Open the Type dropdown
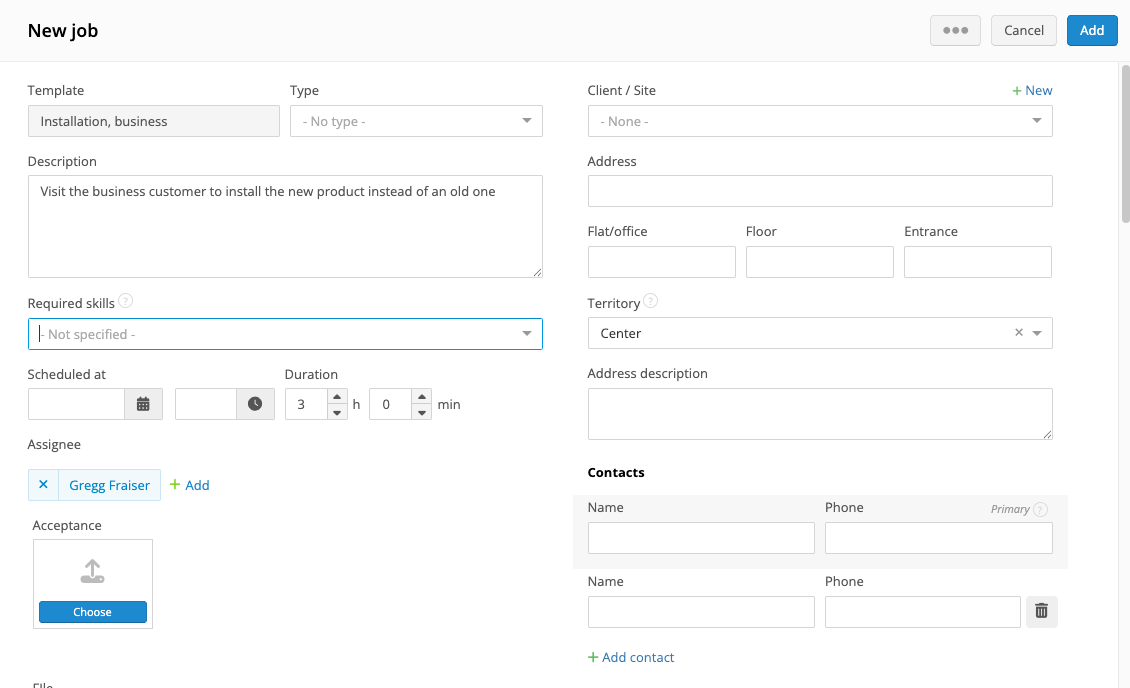This screenshot has height=688, width=1130. click(416, 121)
